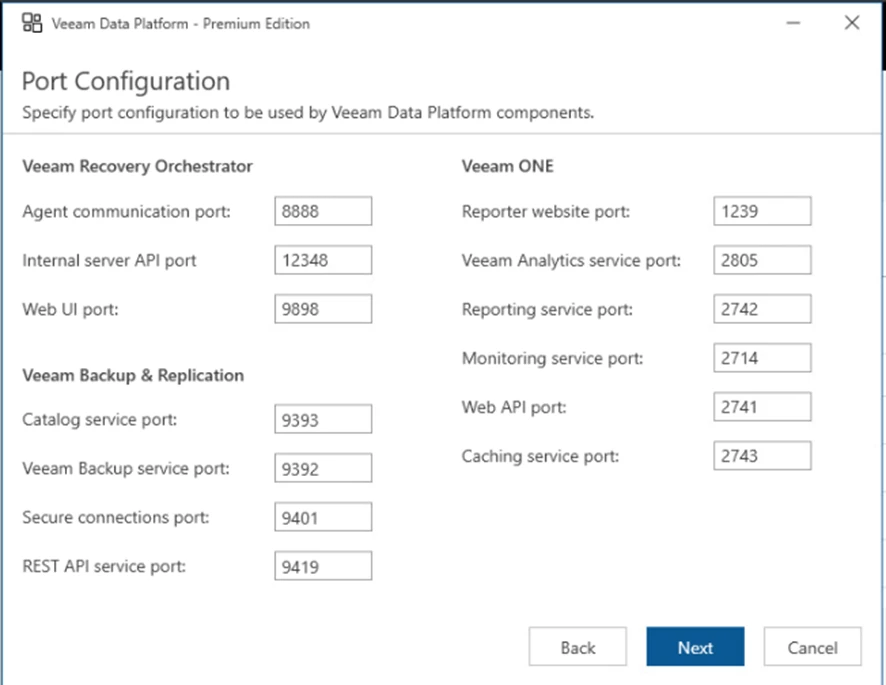Click the Veeam Data Platform title bar icon

[31, 23]
